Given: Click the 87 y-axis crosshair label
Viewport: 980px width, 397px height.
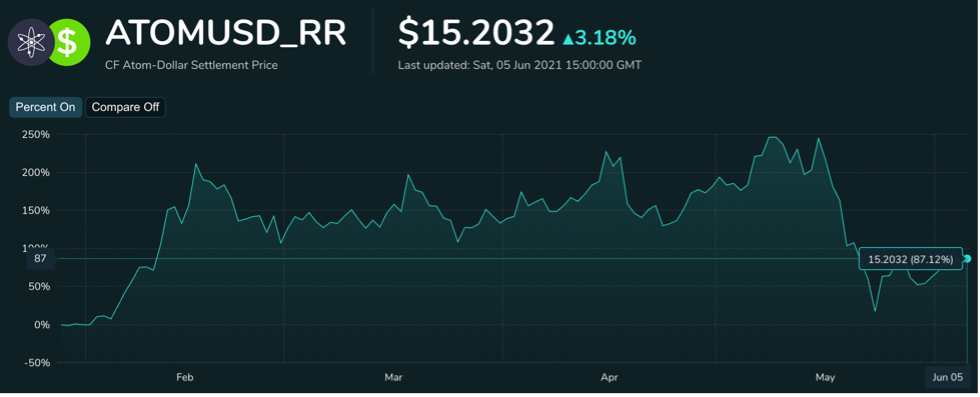Looking at the screenshot, I should pyautogui.click(x=41, y=258).
